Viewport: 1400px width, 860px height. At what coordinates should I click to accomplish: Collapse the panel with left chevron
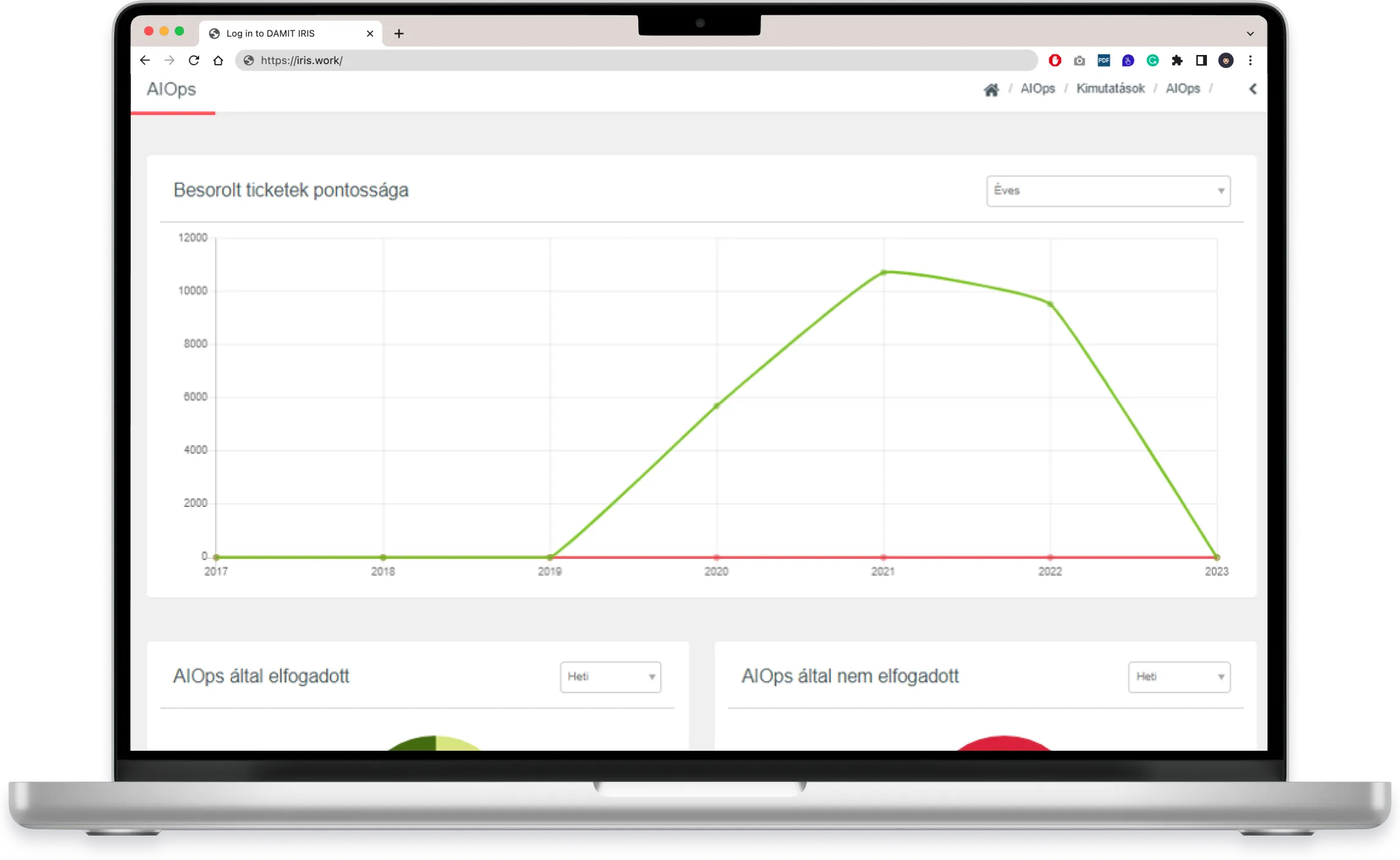[x=1253, y=89]
